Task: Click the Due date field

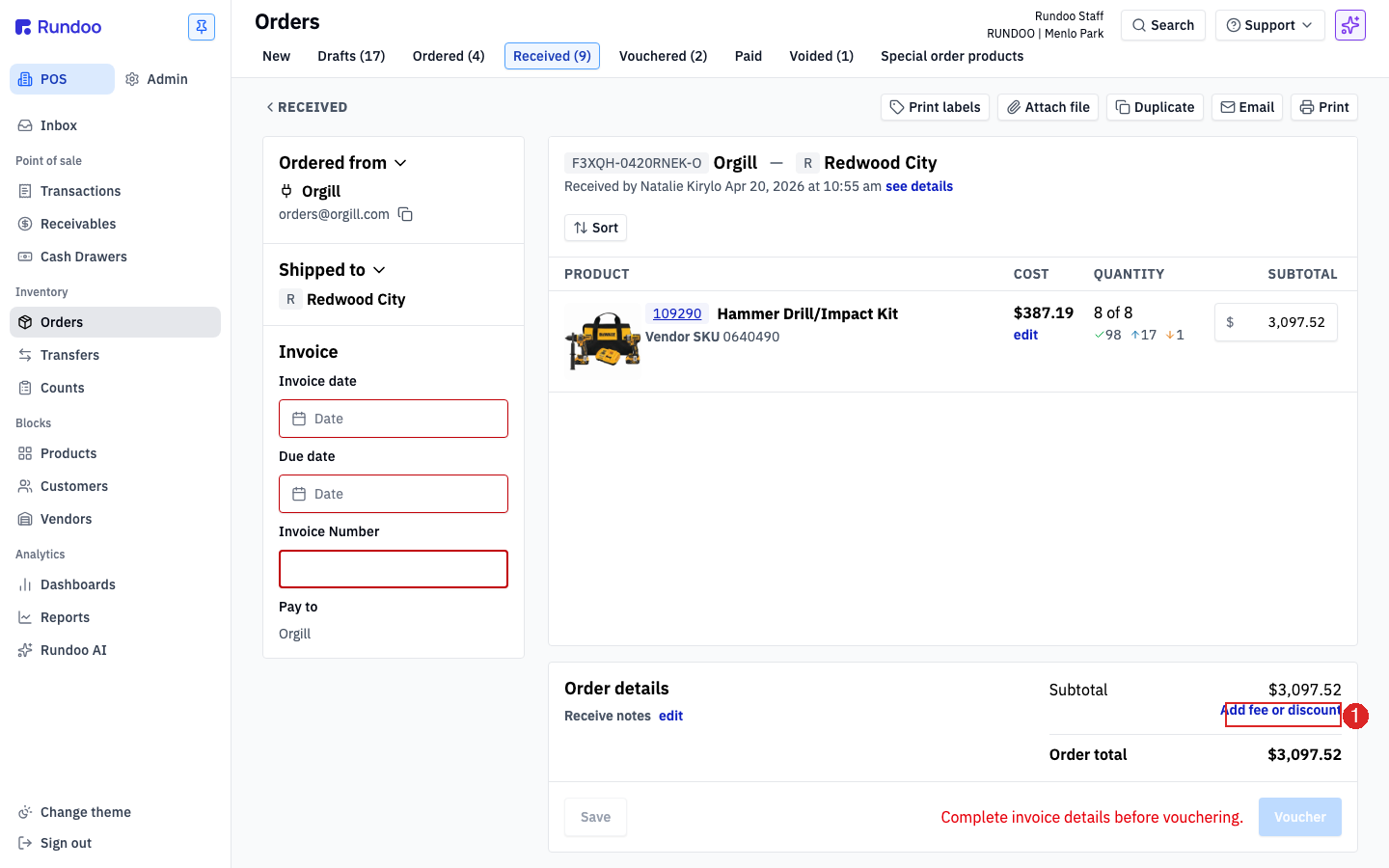Action: [394, 494]
